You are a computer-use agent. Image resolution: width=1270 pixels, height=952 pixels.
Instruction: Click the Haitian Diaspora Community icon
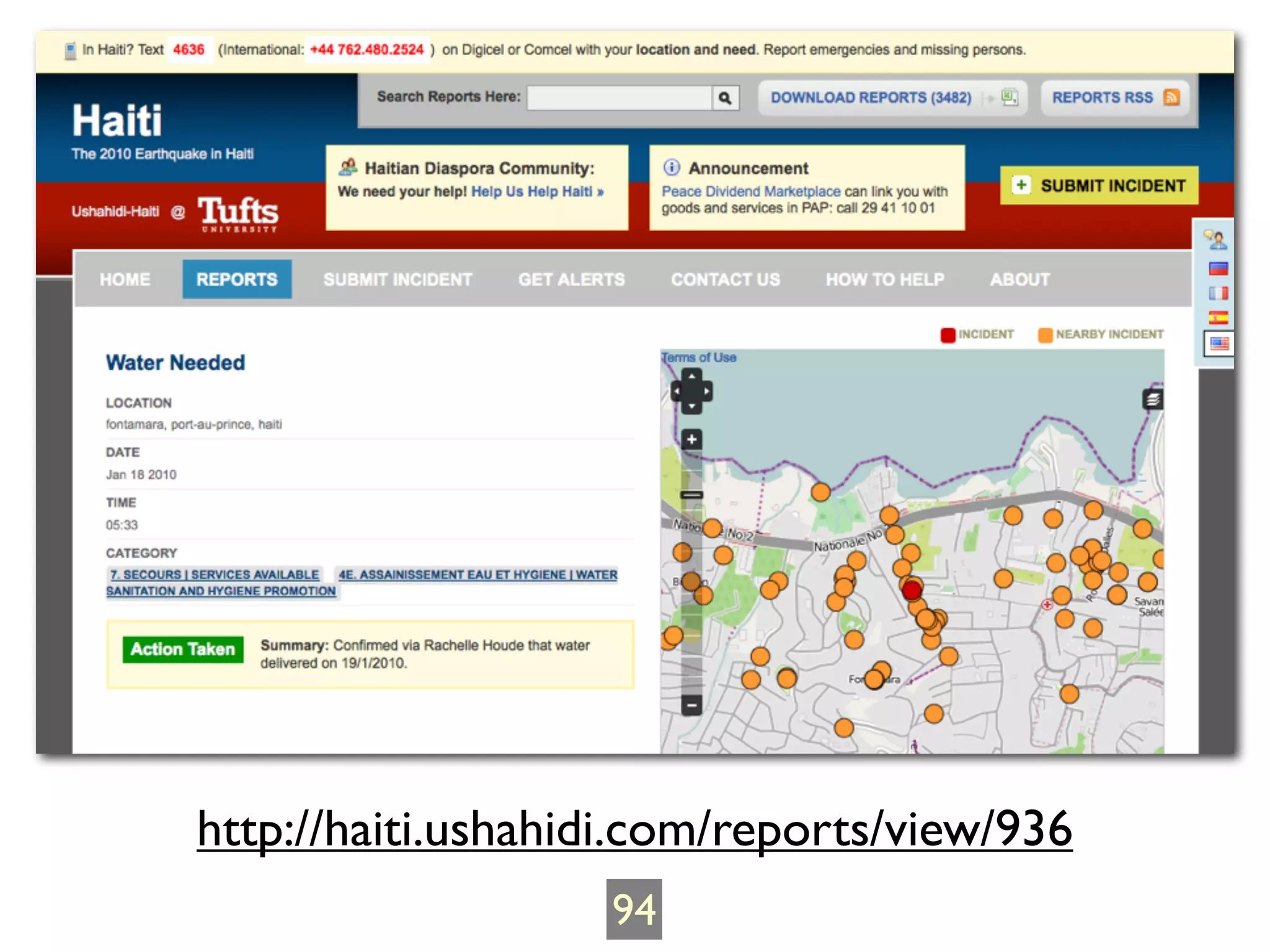(x=348, y=167)
